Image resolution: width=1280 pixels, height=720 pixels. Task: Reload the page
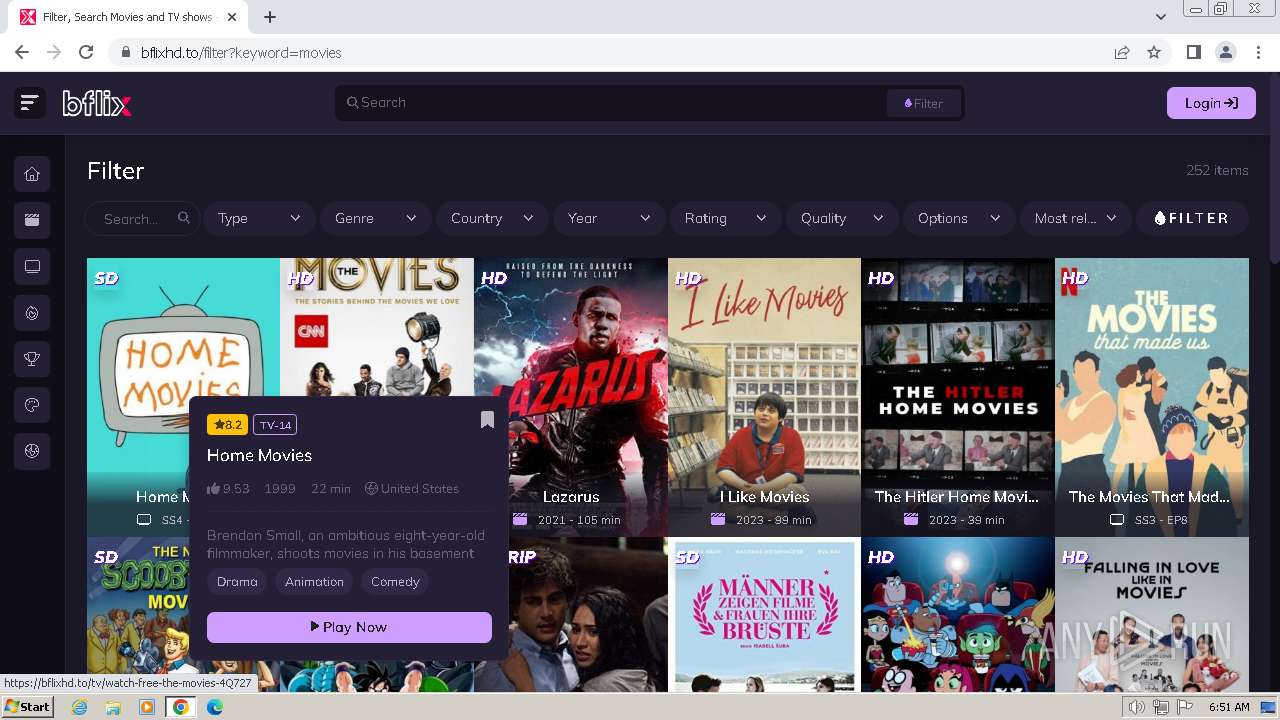click(x=86, y=52)
